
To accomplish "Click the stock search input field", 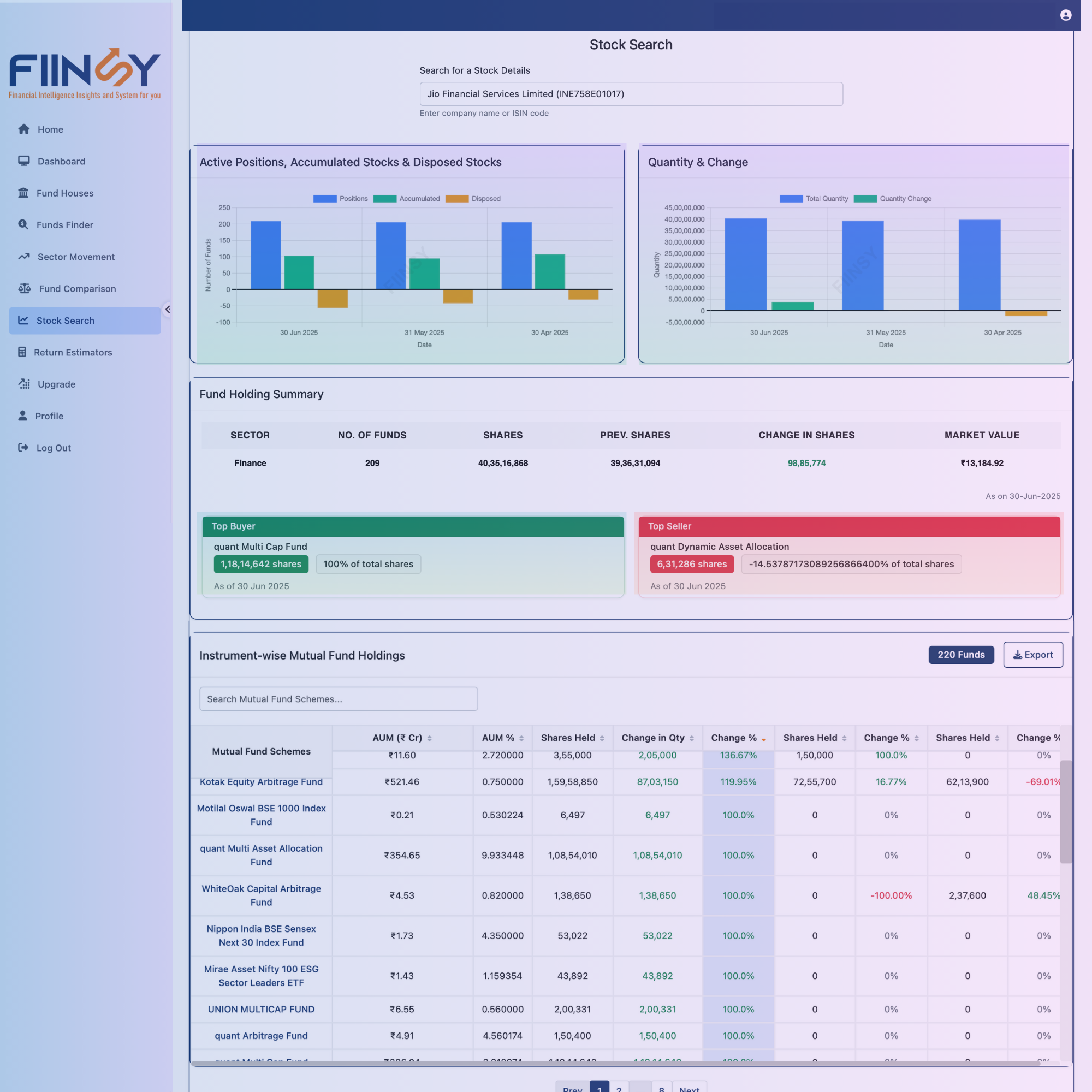I will 631,94.
